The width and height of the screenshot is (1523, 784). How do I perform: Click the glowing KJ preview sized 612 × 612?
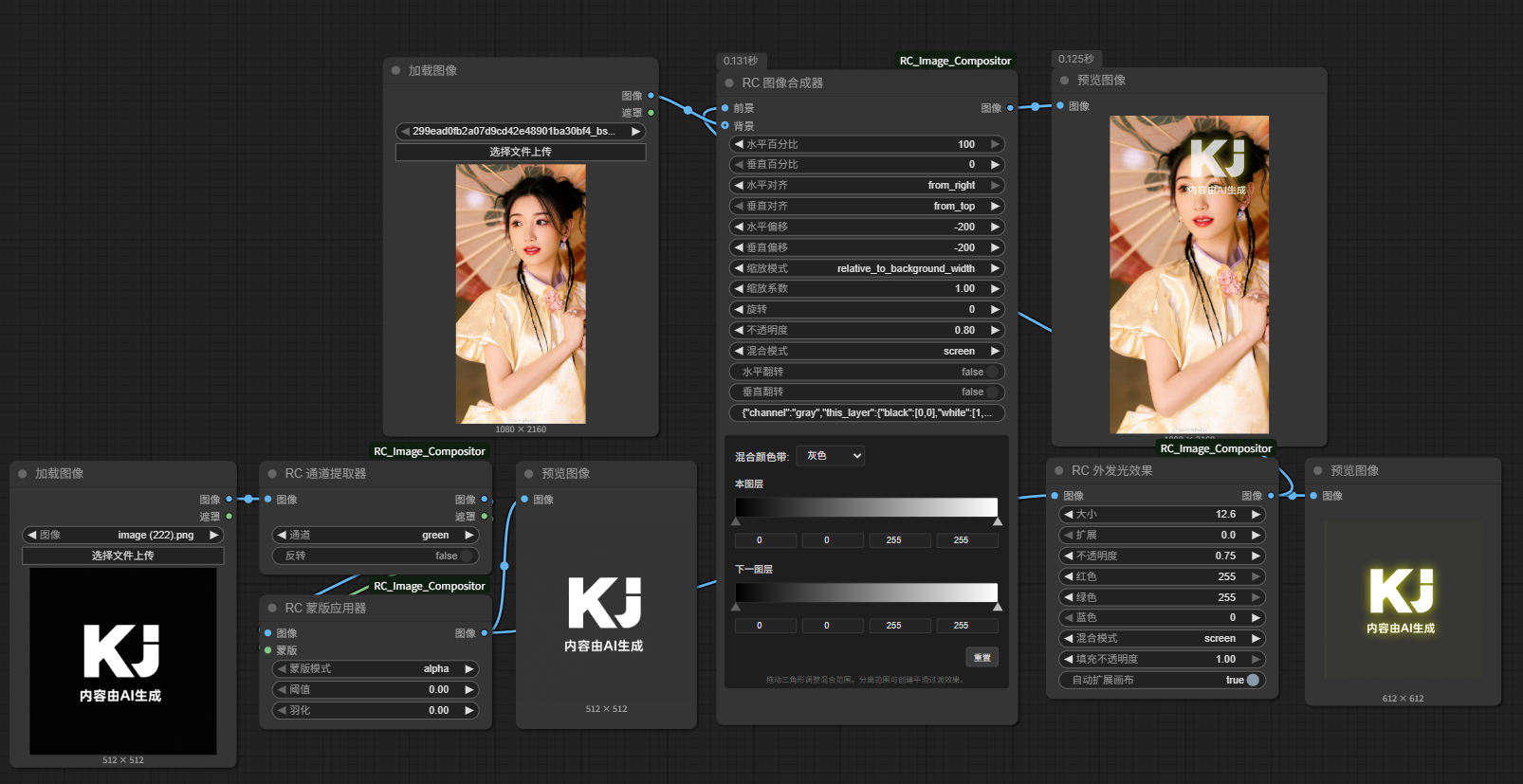click(1402, 600)
